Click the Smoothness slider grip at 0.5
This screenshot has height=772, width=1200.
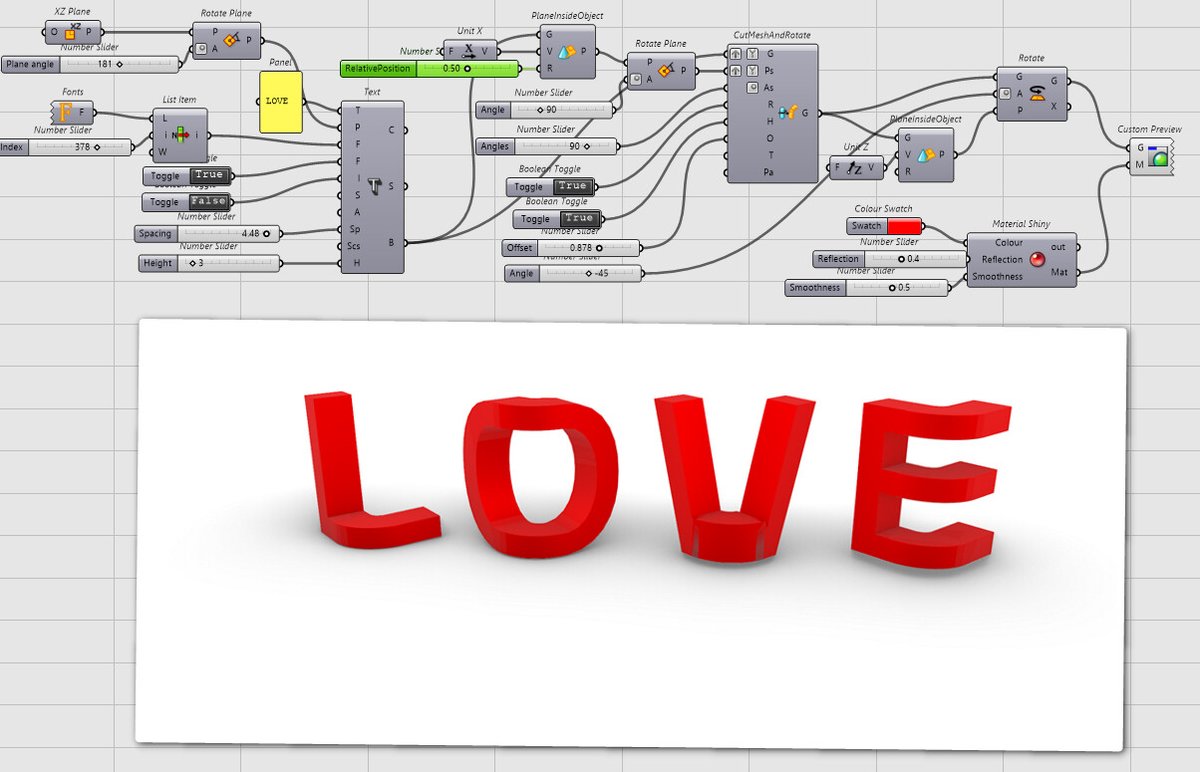pos(892,287)
